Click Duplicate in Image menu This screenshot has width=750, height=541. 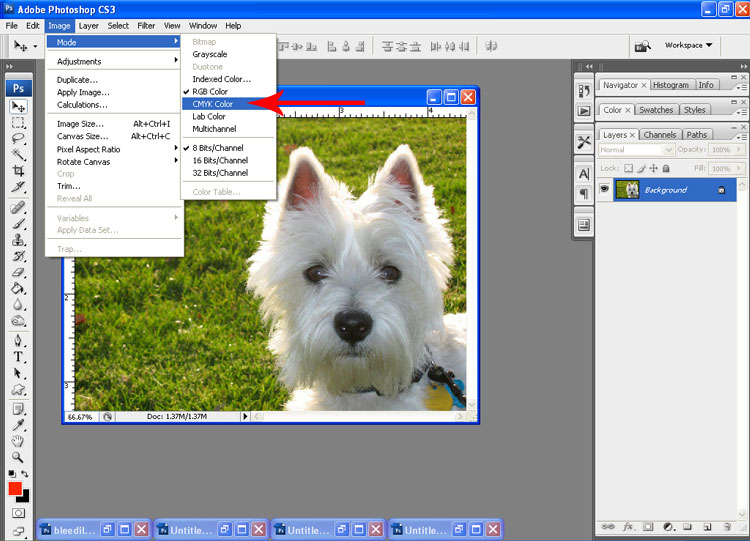[114, 80]
